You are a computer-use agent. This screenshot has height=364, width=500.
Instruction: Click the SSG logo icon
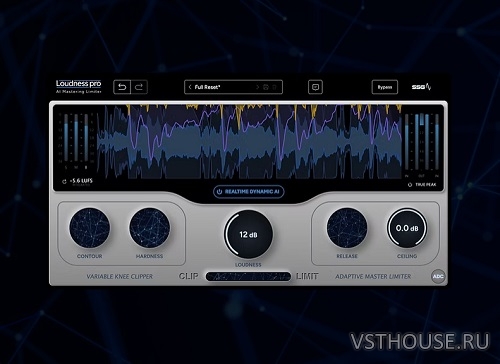[x=421, y=87]
